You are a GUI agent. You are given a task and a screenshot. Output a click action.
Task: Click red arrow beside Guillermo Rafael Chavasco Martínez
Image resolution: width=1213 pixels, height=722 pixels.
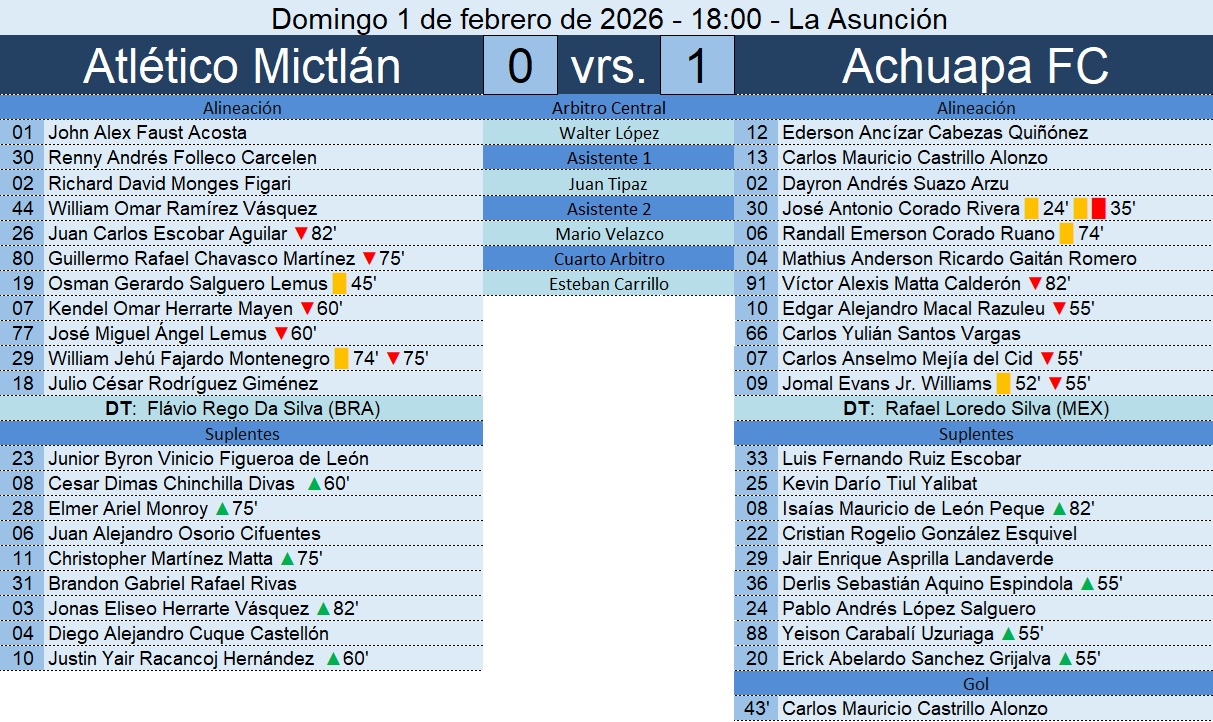point(368,258)
